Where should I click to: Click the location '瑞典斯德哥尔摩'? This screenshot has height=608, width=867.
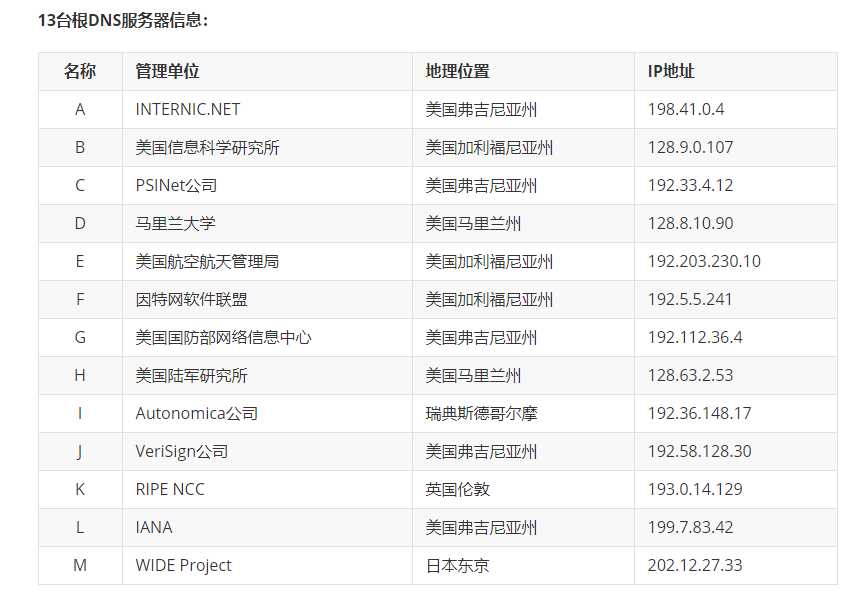pyautogui.click(x=482, y=414)
